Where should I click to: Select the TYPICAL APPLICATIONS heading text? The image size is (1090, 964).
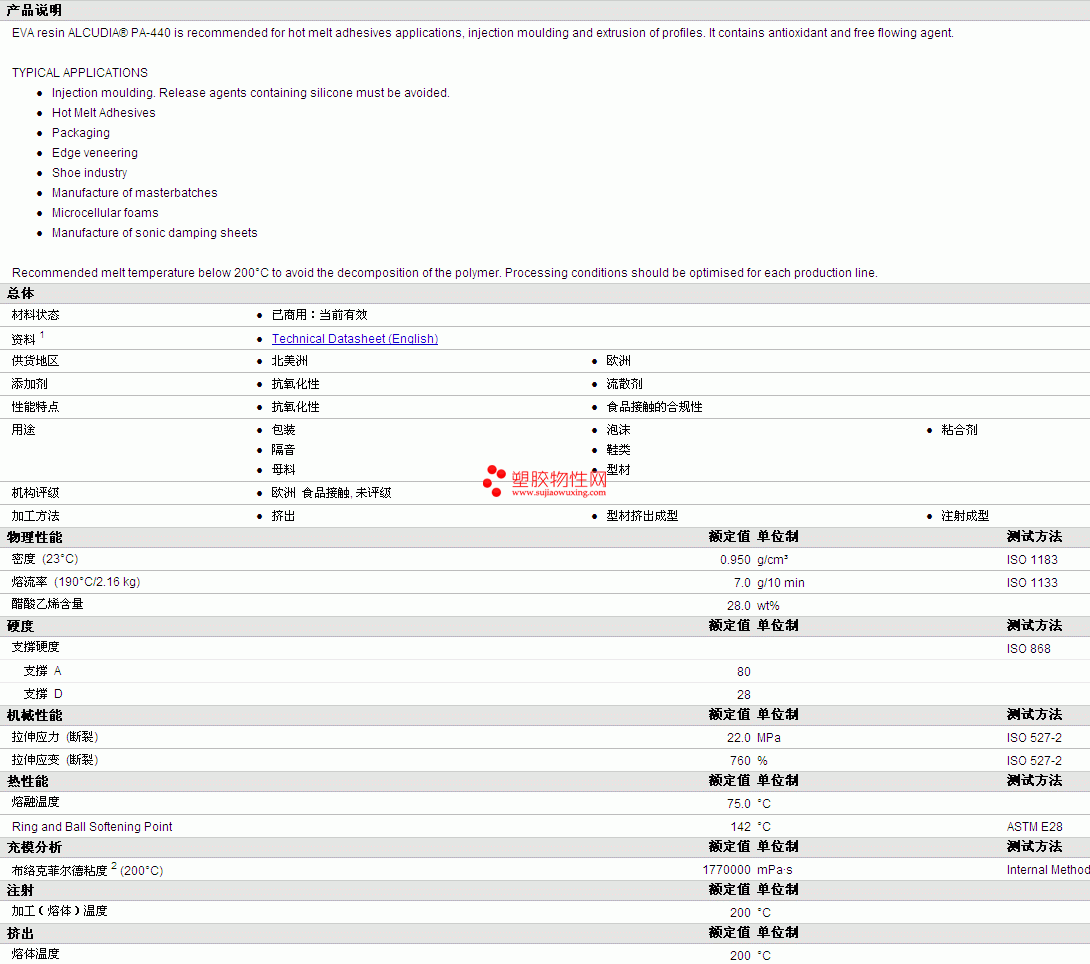coord(80,73)
